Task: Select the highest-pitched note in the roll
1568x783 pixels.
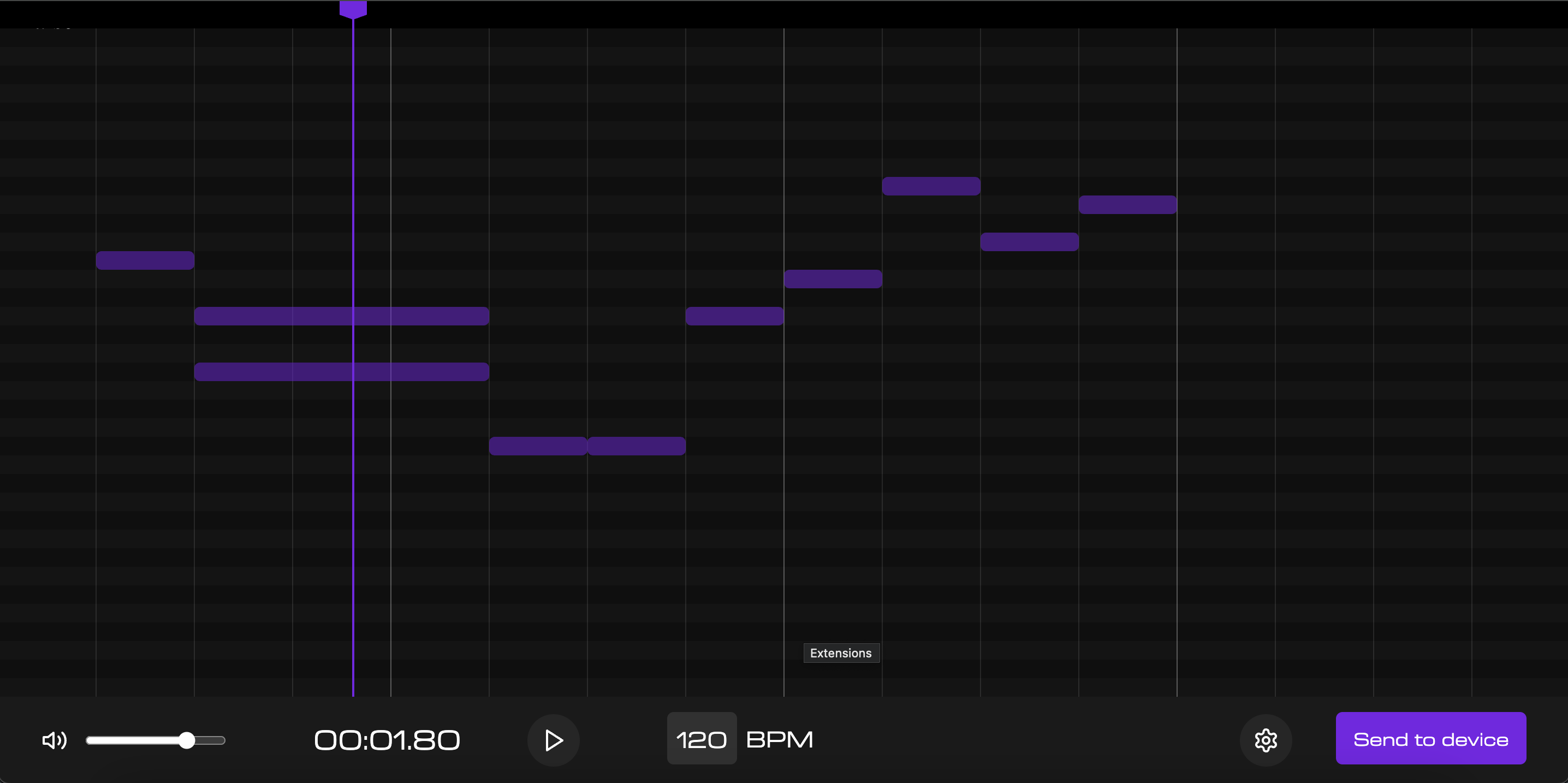Action: pos(931,186)
